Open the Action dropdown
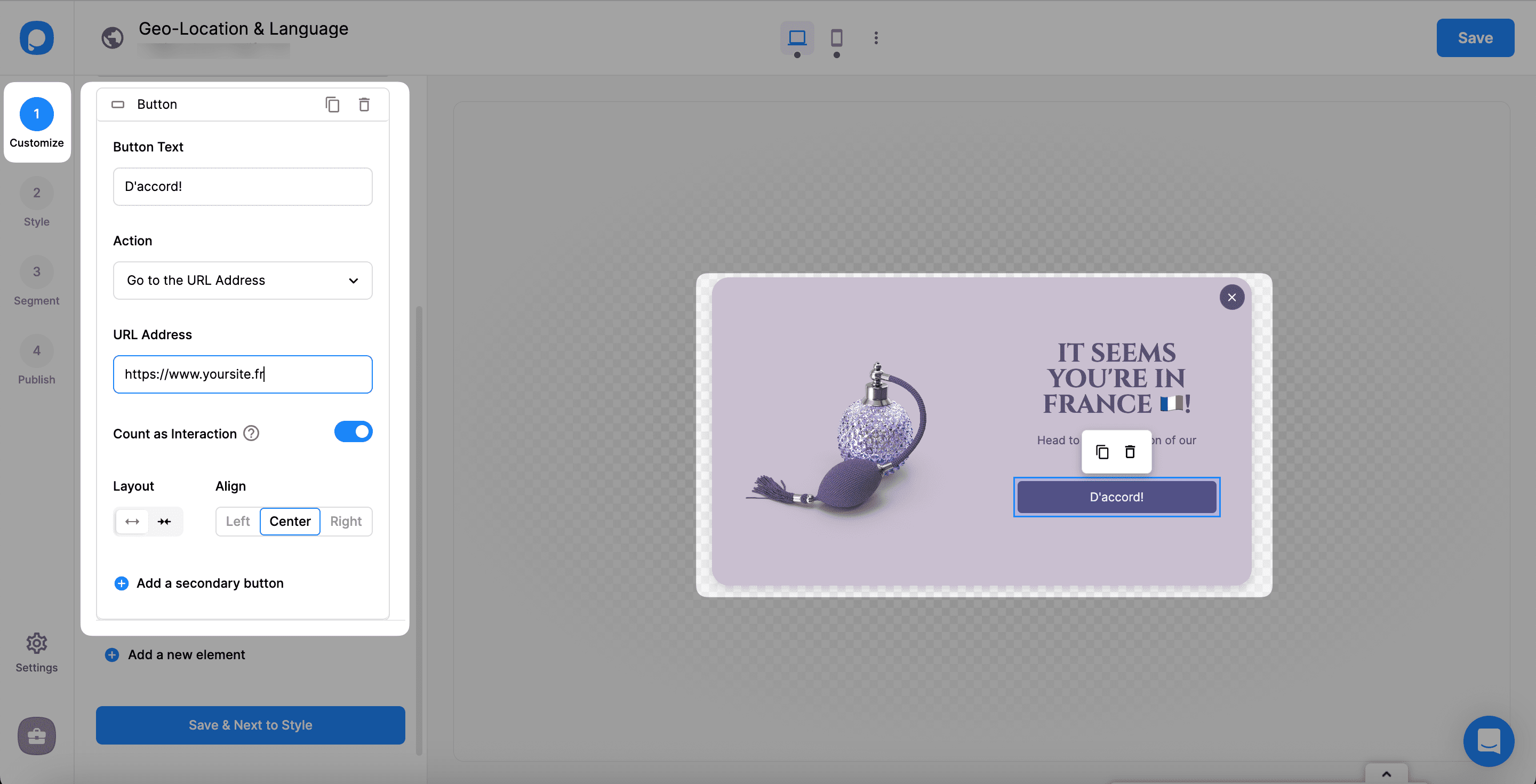 [243, 280]
